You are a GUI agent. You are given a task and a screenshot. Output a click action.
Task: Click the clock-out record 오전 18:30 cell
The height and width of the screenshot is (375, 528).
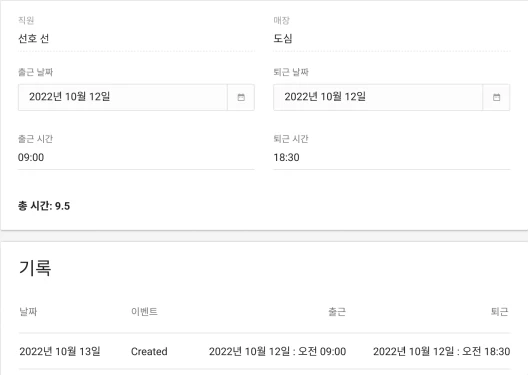click(441, 351)
